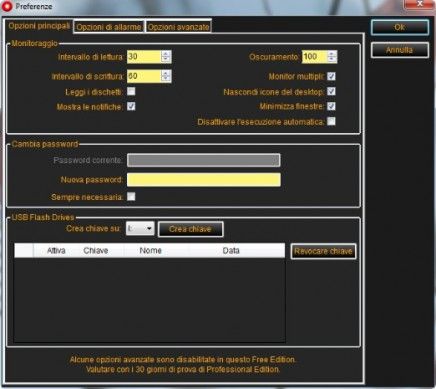This screenshot has height=389, width=436.
Task: Toggle Nascondi icone del desktop checkbox
Action: coord(331,91)
